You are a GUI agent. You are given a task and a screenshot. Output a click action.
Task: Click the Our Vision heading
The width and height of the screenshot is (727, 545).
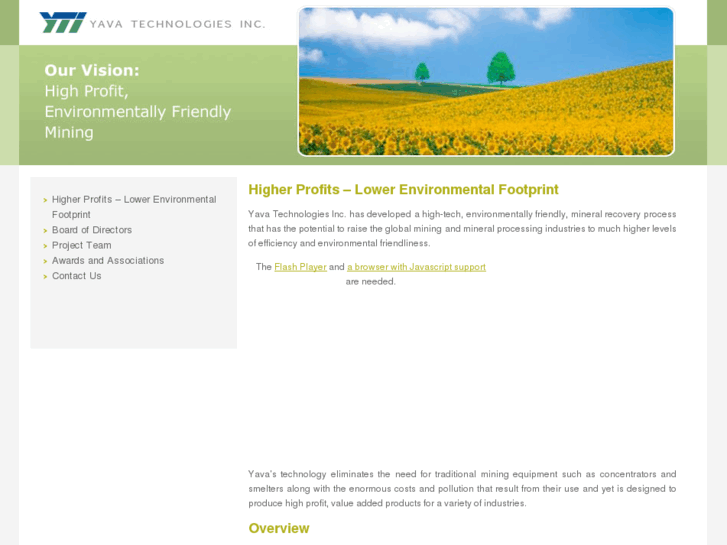click(x=92, y=71)
